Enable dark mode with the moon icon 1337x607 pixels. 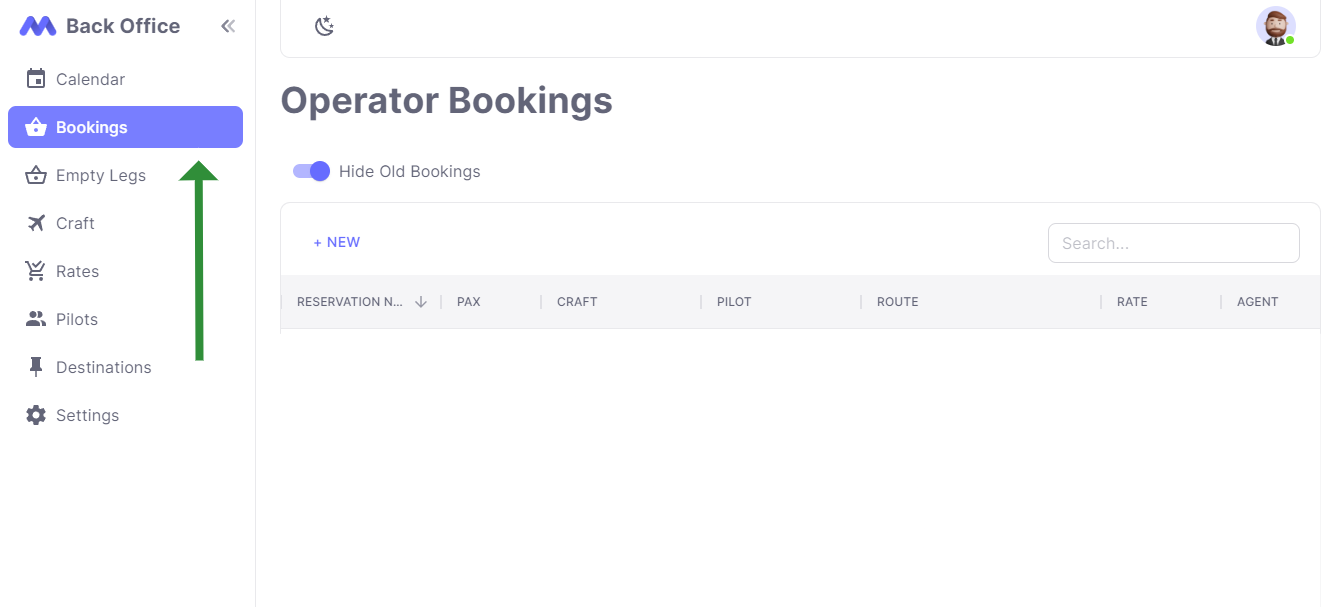coord(324,27)
